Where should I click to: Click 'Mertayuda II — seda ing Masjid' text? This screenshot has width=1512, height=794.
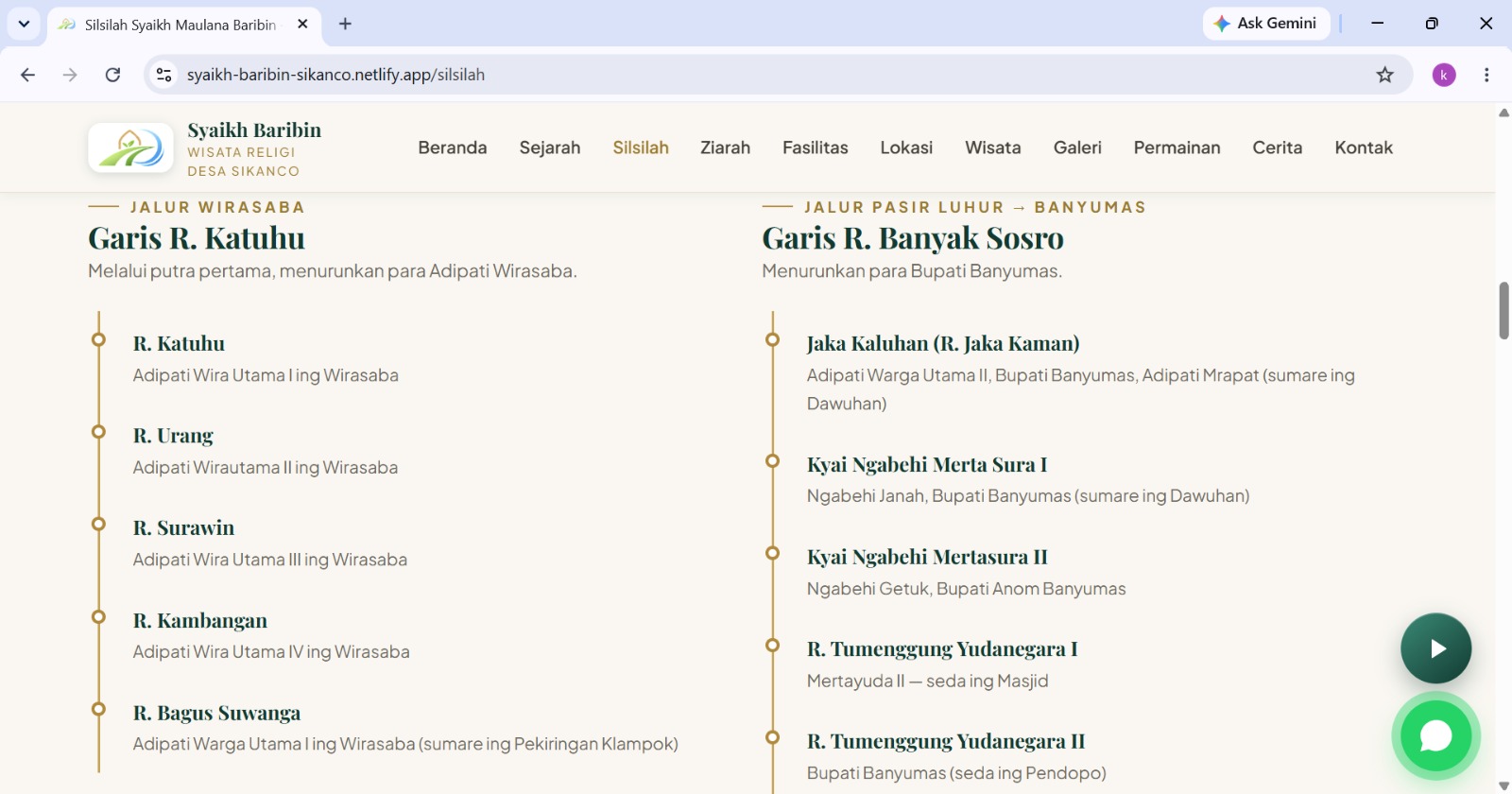(927, 681)
